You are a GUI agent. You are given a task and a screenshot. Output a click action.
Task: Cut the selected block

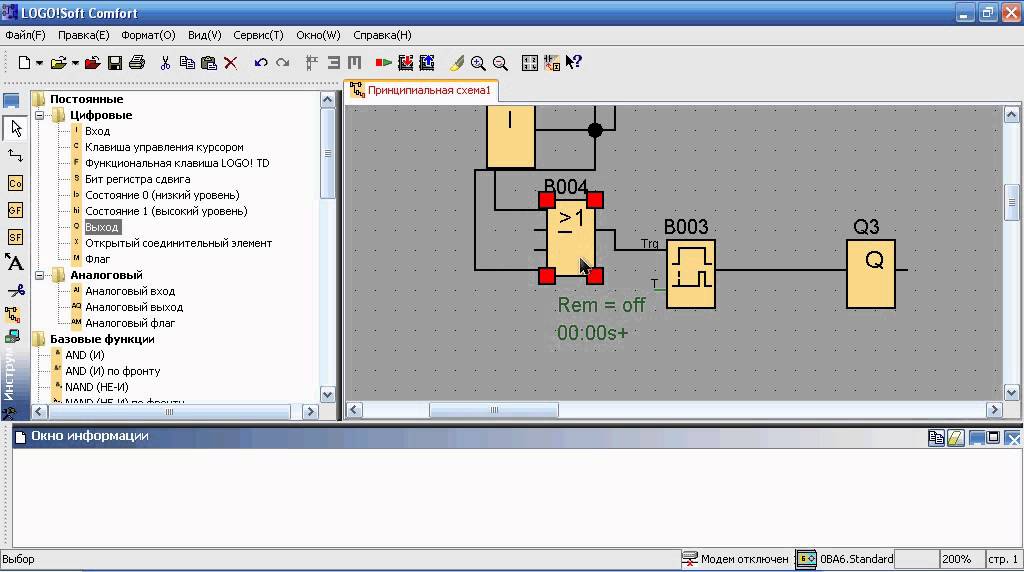(165, 63)
